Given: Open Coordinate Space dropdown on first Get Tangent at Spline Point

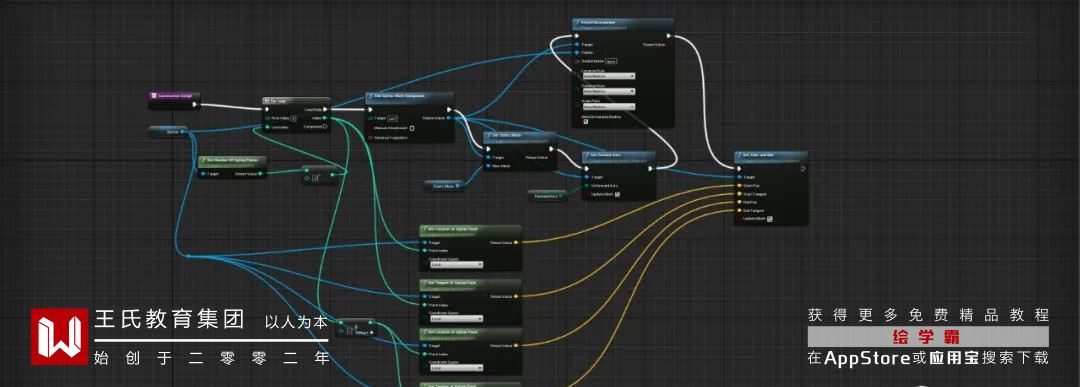Looking at the screenshot, I should tap(457, 320).
